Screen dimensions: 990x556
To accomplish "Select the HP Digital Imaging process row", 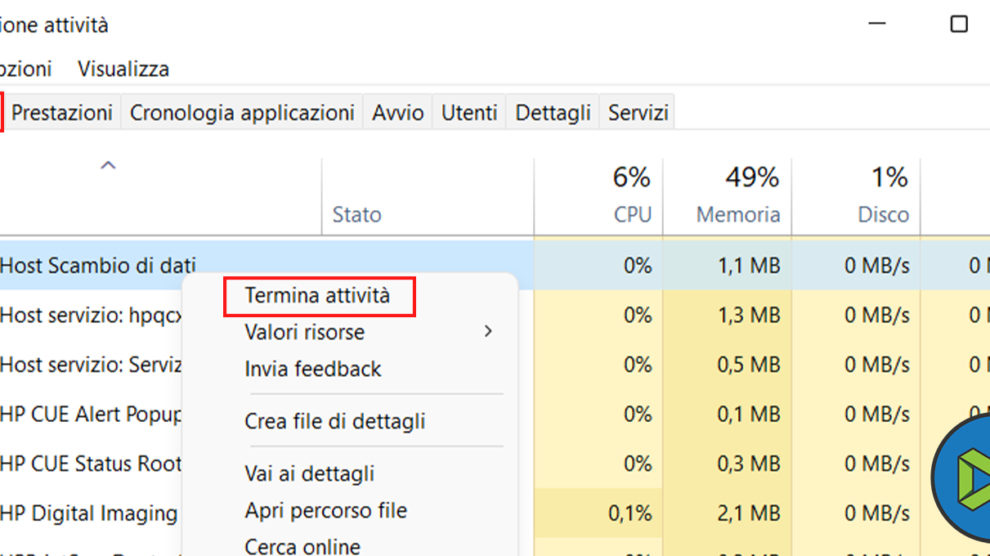I will point(90,514).
